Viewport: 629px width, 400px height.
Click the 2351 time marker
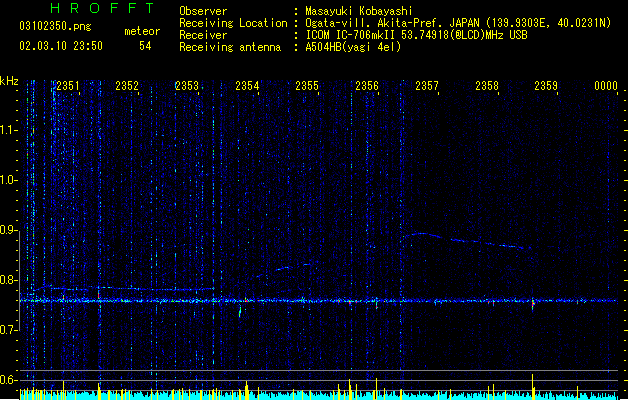tap(68, 86)
